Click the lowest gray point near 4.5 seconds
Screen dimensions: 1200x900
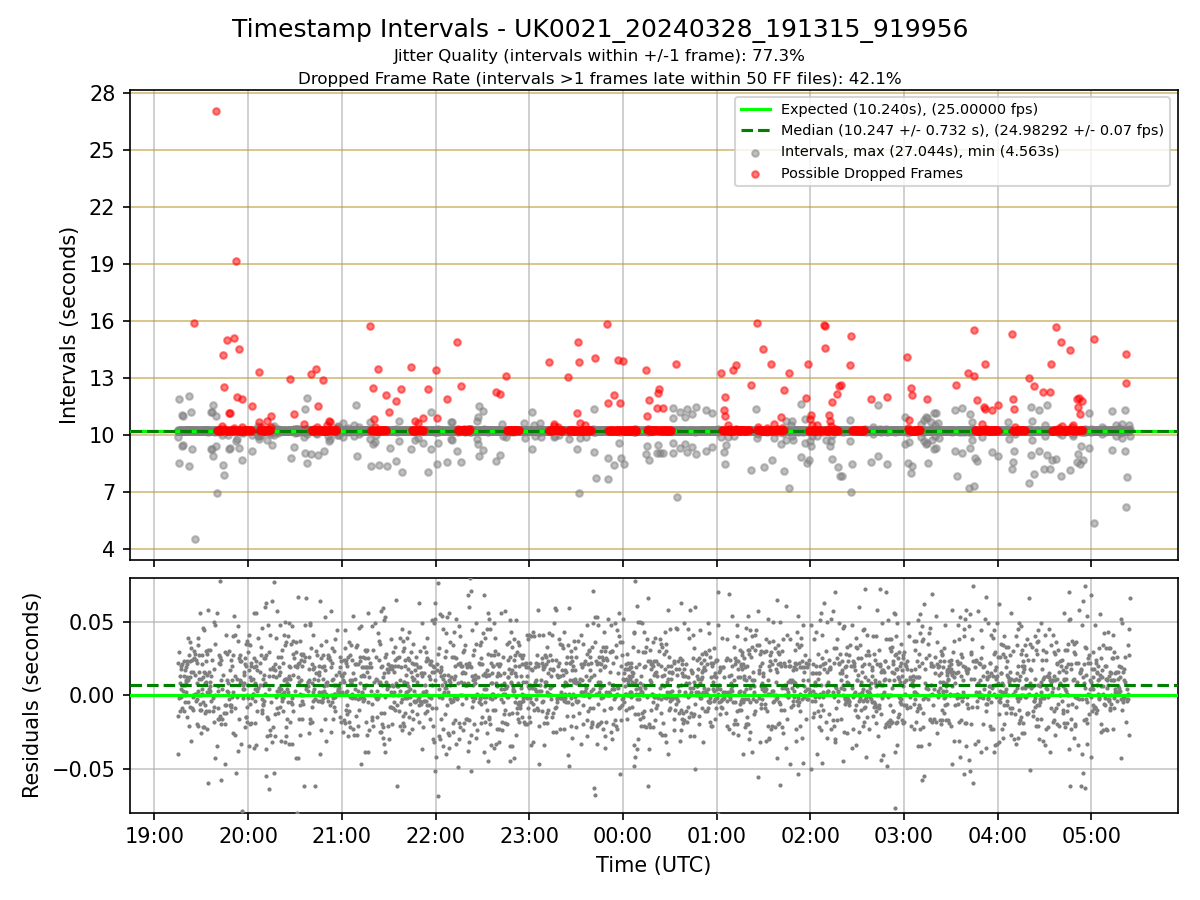pyautogui.click(x=195, y=539)
